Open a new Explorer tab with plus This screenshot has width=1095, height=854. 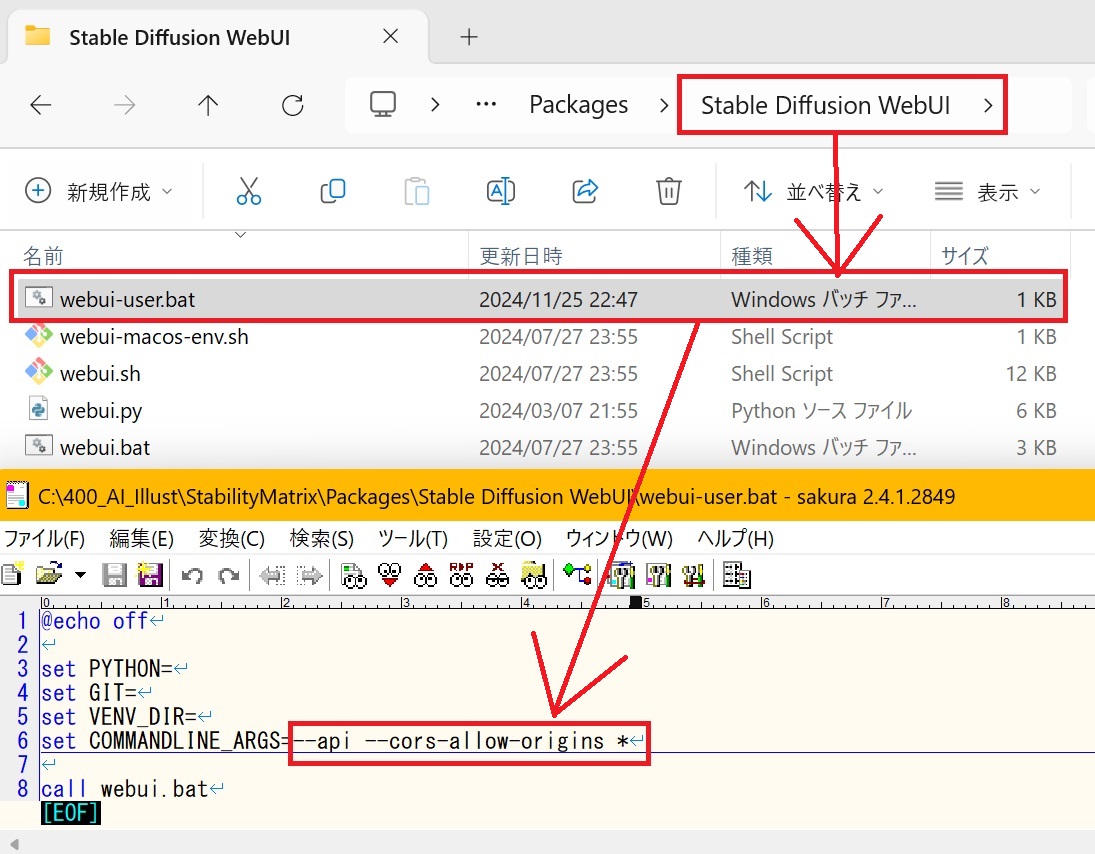(x=469, y=37)
